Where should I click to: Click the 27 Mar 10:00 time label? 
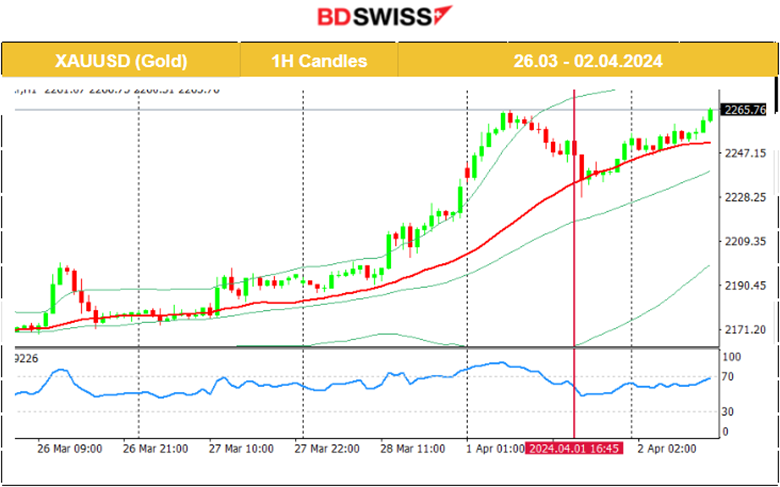[x=242, y=450]
